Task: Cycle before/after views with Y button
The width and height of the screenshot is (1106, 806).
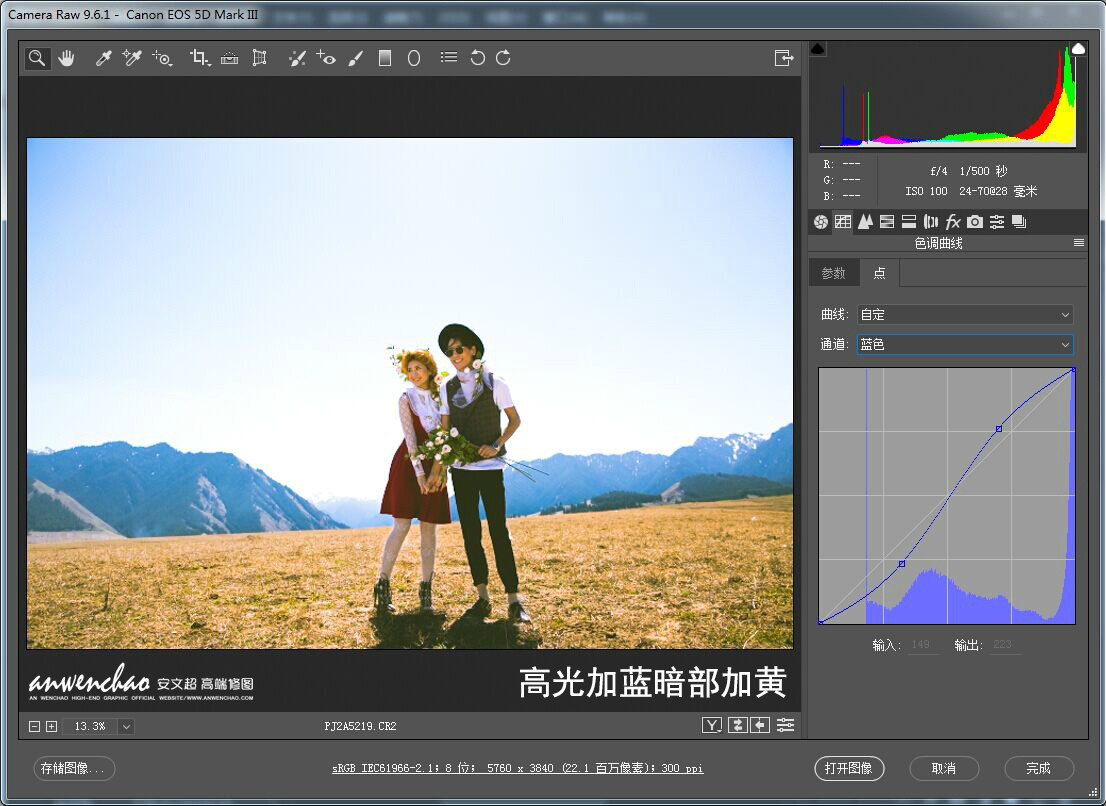Action: [712, 725]
